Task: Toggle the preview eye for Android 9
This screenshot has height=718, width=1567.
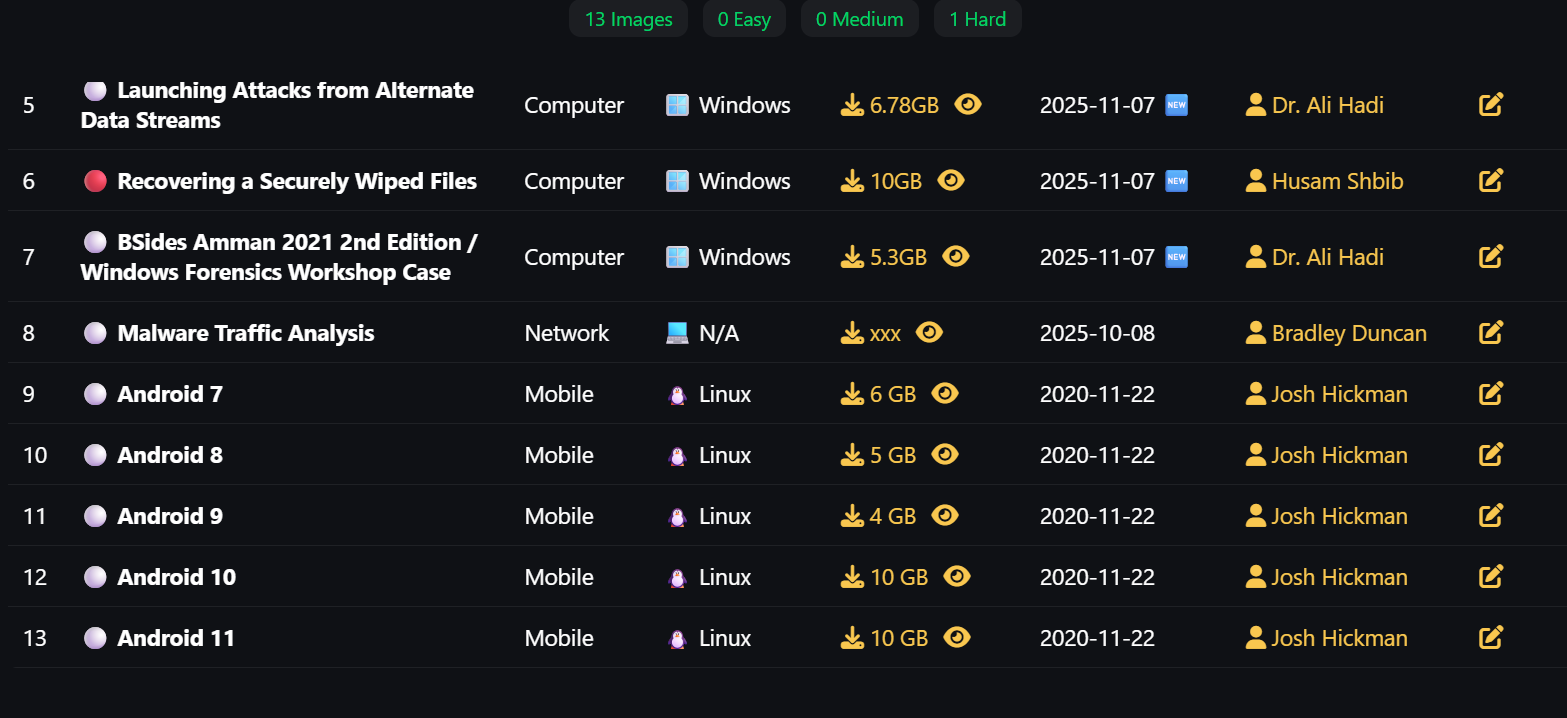Action: click(x=946, y=516)
